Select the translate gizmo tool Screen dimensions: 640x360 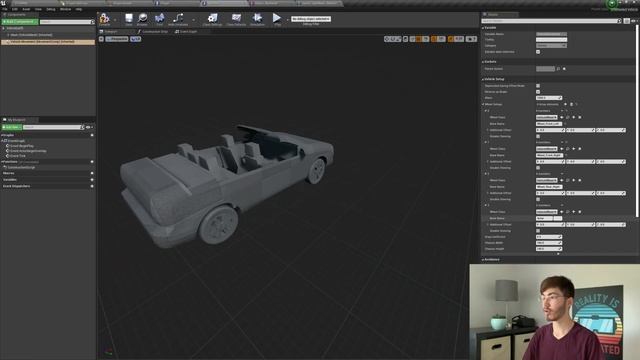[387, 39]
